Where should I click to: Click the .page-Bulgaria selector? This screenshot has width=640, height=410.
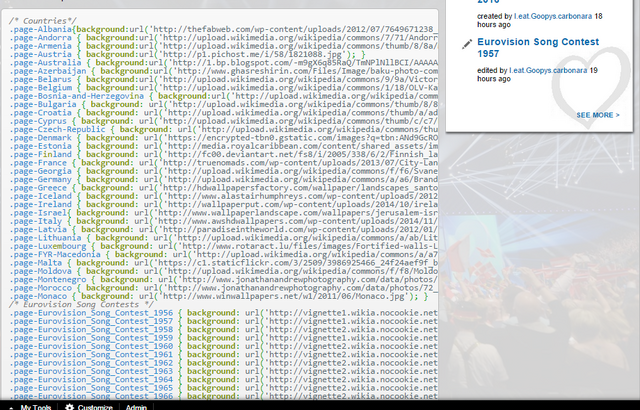[x=43, y=104]
